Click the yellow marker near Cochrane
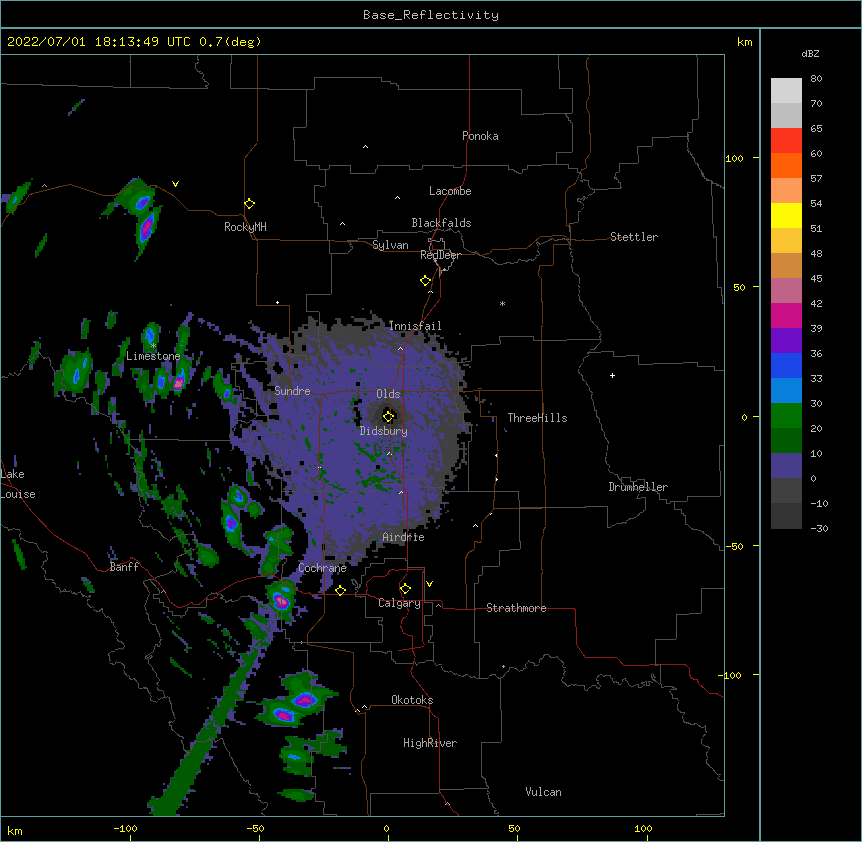This screenshot has width=862, height=842. tap(340, 590)
